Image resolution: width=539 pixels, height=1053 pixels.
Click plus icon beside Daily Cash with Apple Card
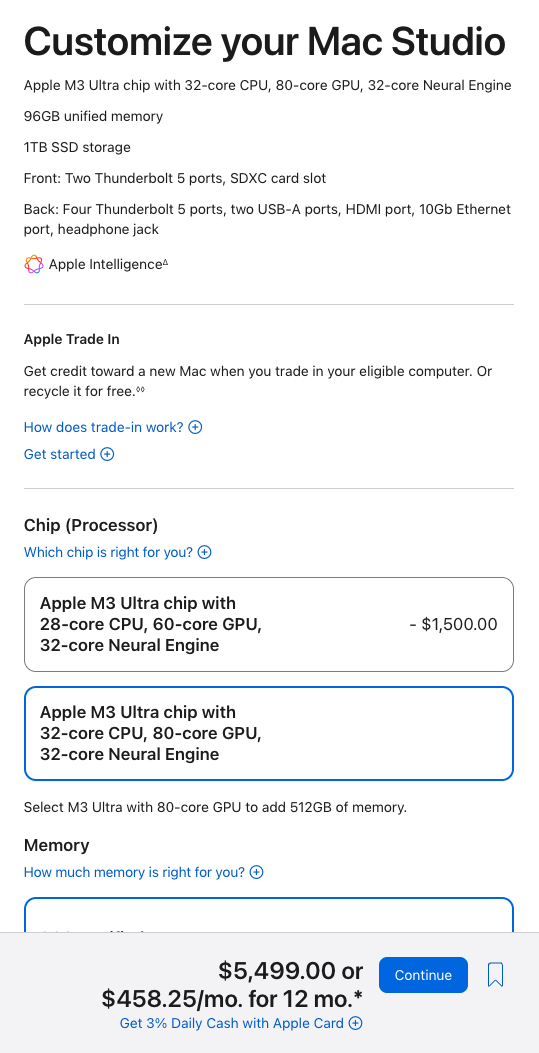point(356,1023)
